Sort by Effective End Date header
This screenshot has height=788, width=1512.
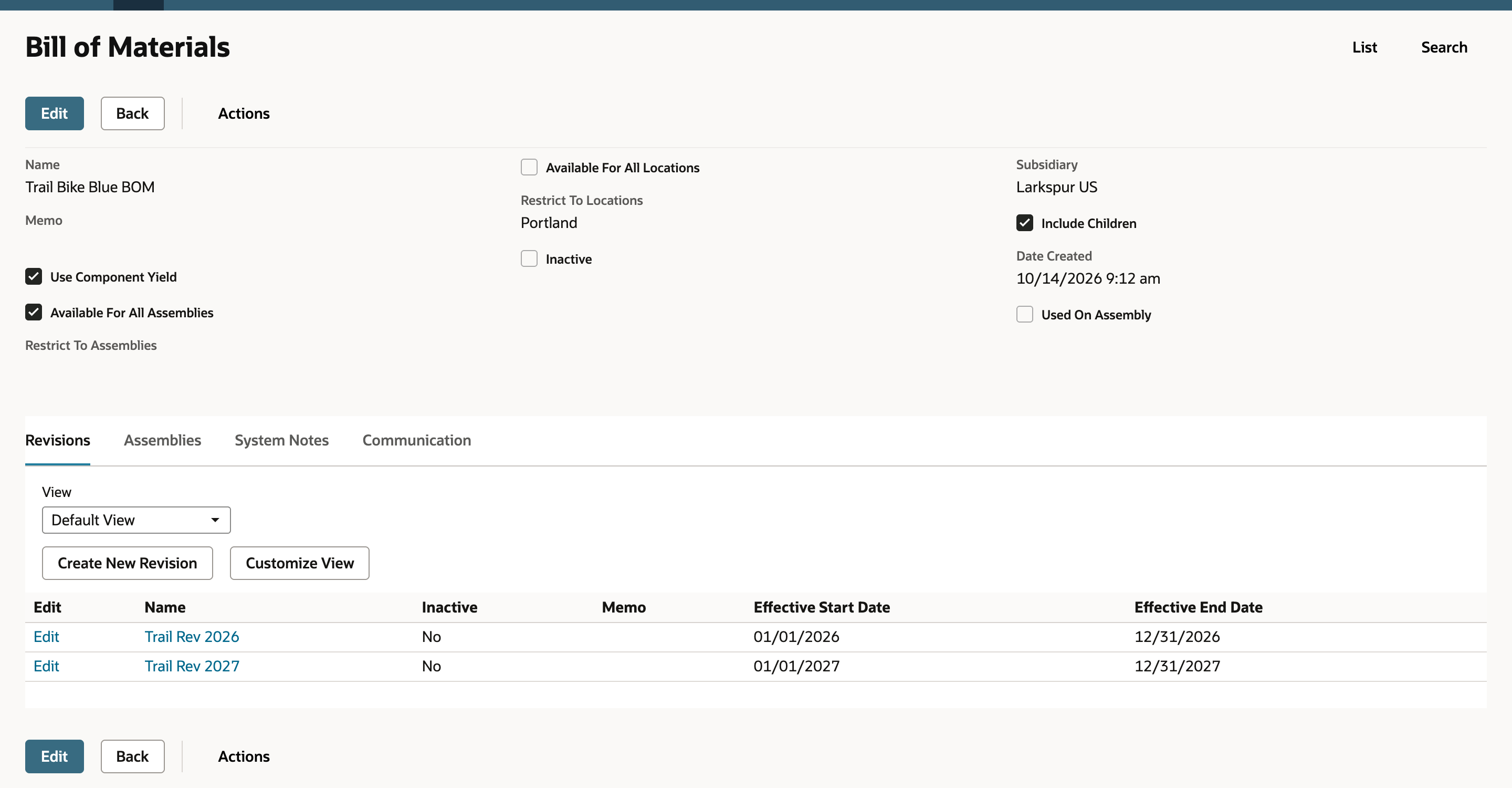coord(1198,607)
